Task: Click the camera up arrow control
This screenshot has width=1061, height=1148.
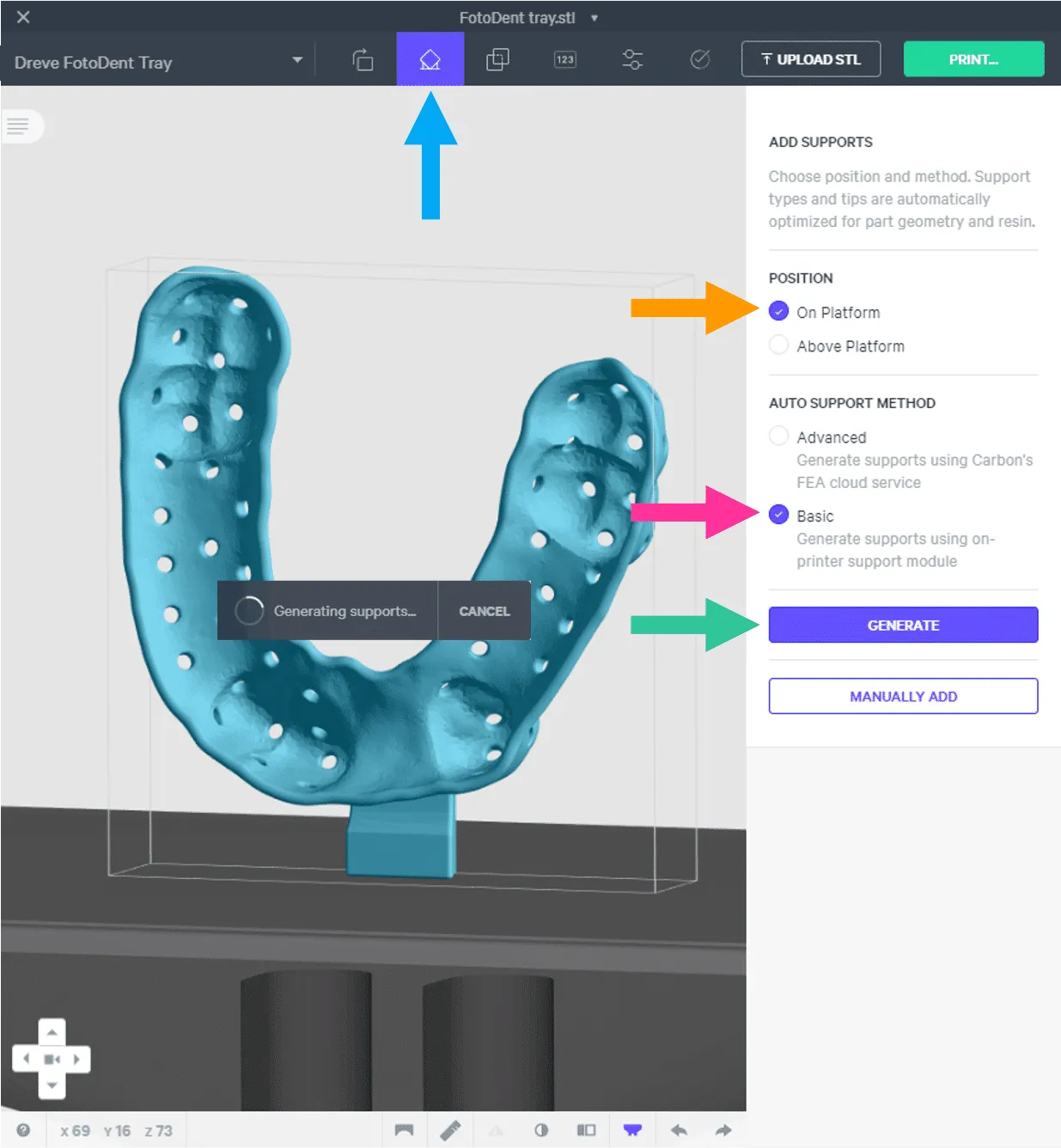Action: click(x=52, y=1032)
